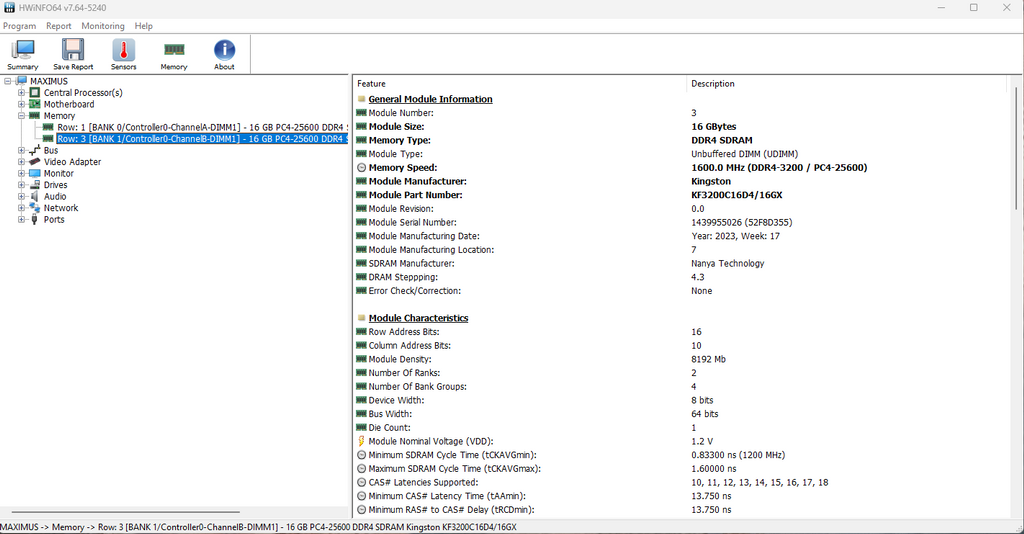Expand the Video Adapter node

click(x=22, y=161)
